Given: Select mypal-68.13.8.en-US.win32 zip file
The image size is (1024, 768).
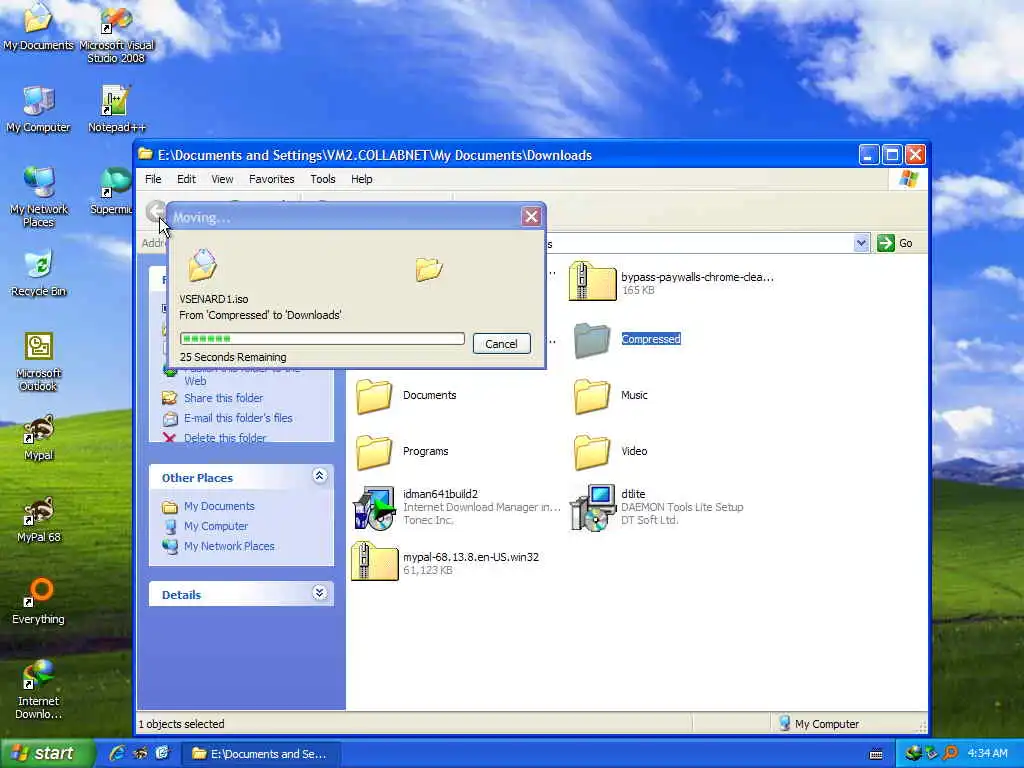Looking at the screenshot, I should (445, 562).
